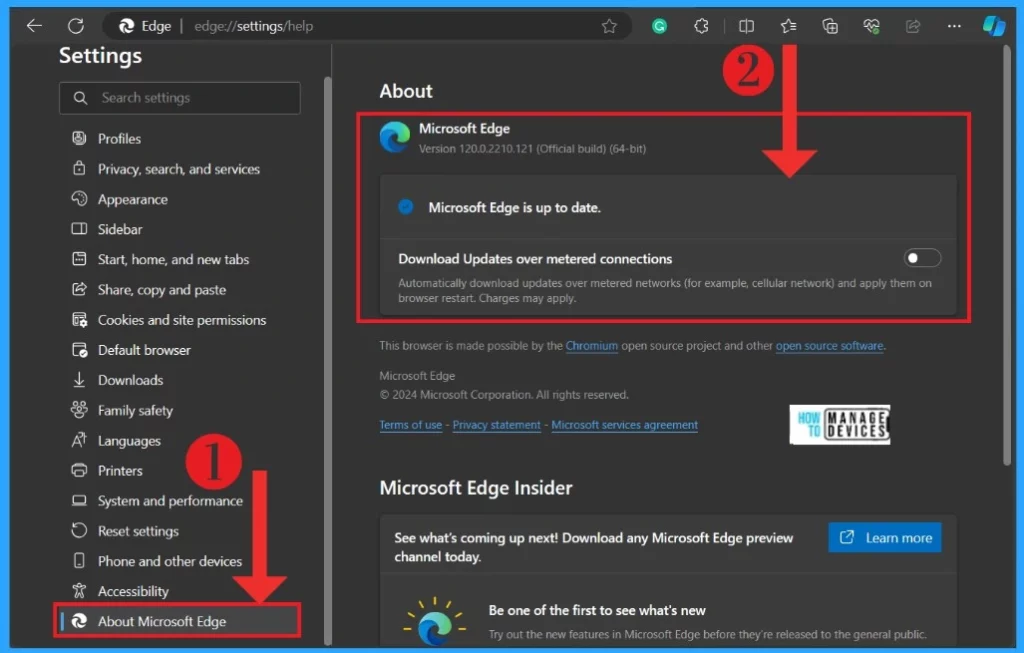1024x653 pixels.
Task: Click the Downloads arrow icon
Action: coord(79,380)
